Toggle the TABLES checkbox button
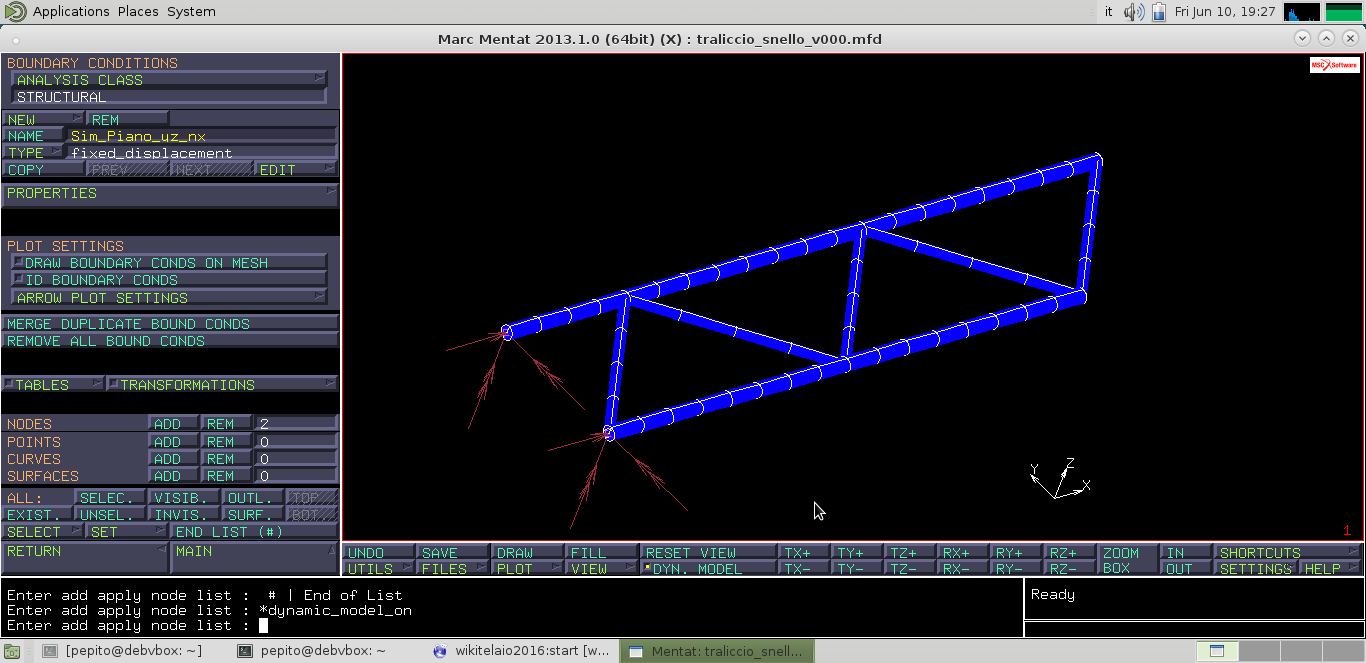 point(53,385)
